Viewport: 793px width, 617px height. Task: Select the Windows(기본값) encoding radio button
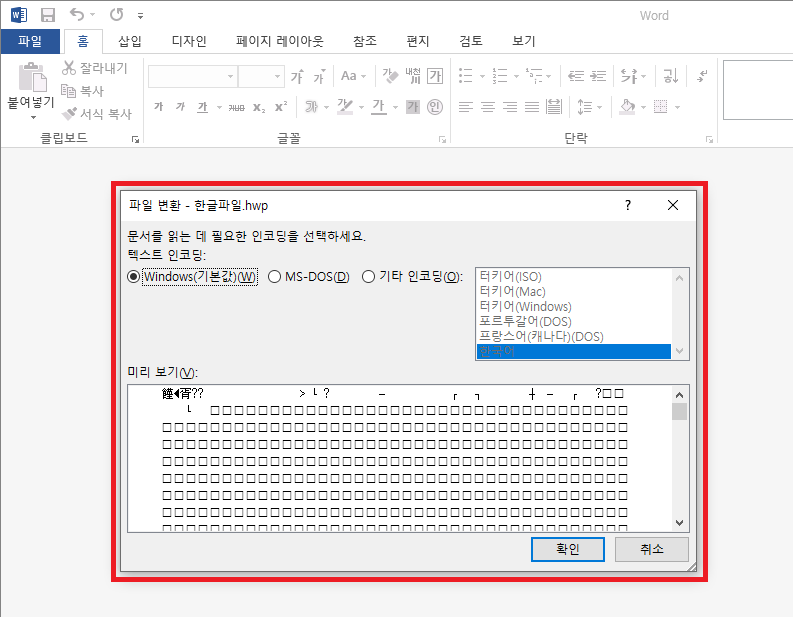click(134, 277)
